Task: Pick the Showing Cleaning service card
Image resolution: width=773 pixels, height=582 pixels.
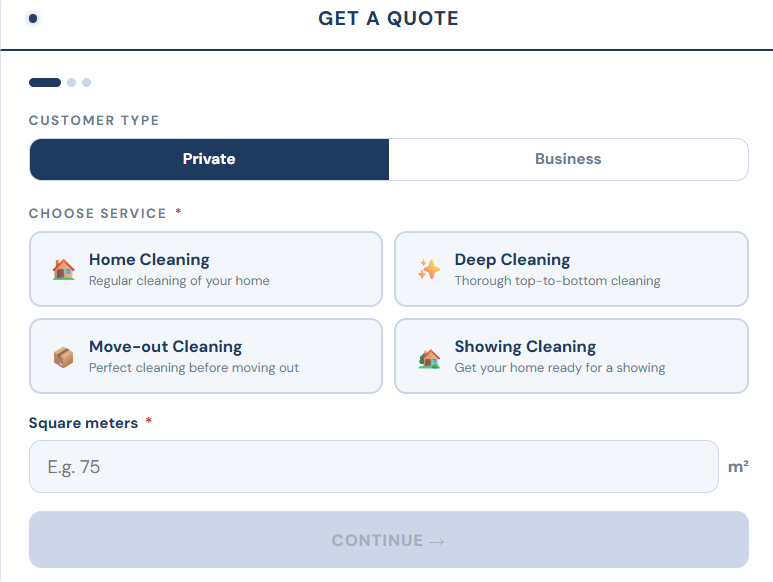Action: [571, 356]
